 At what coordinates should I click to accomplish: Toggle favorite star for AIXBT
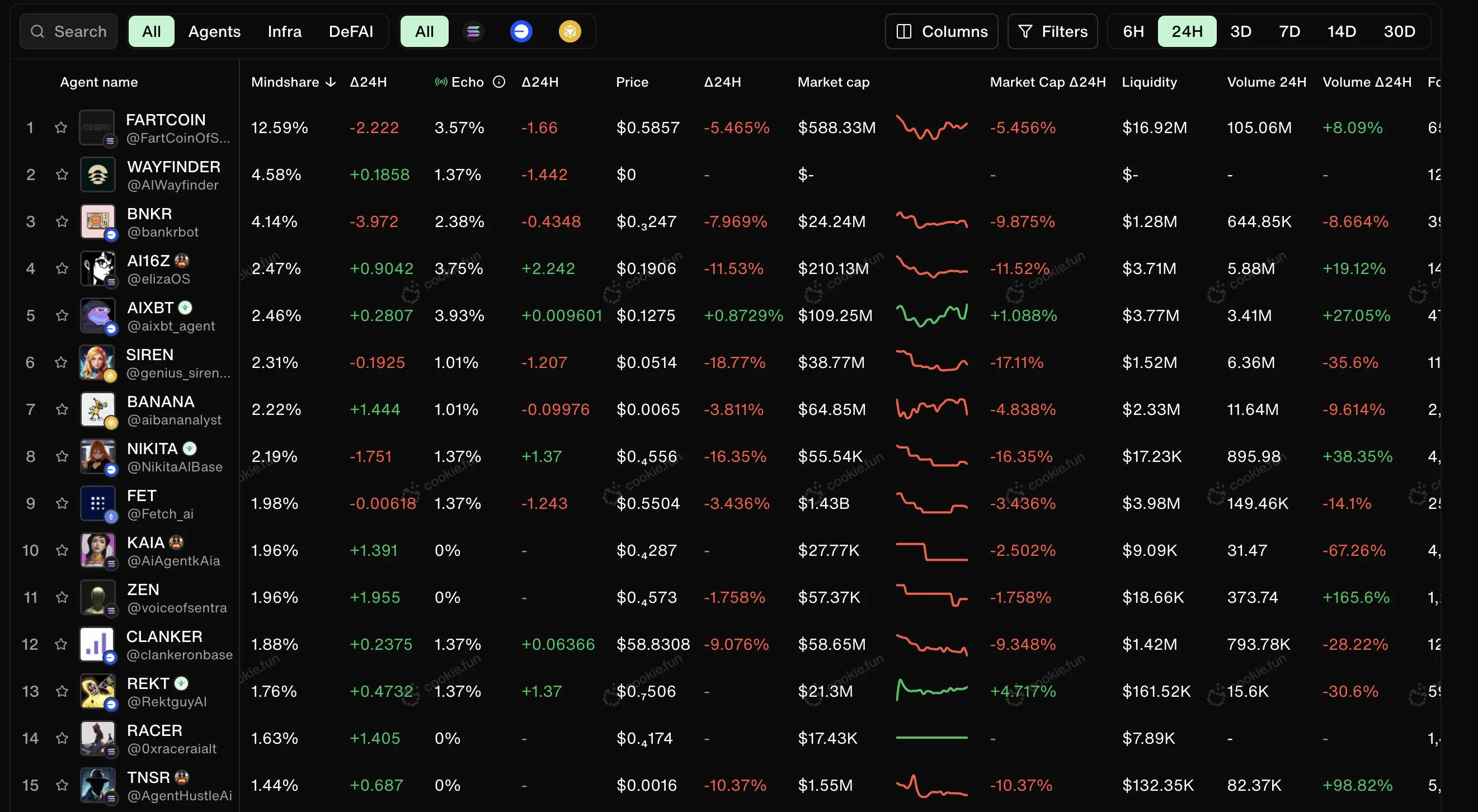pyautogui.click(x=62, y=315)
